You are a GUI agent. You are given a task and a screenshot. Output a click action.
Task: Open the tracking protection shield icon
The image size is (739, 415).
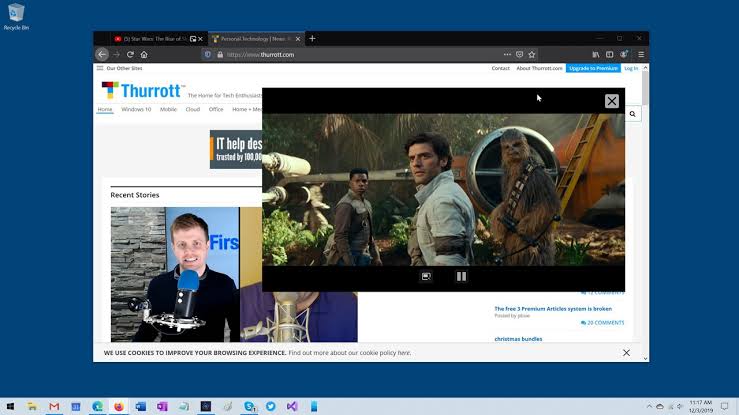[x=207, y=55]
